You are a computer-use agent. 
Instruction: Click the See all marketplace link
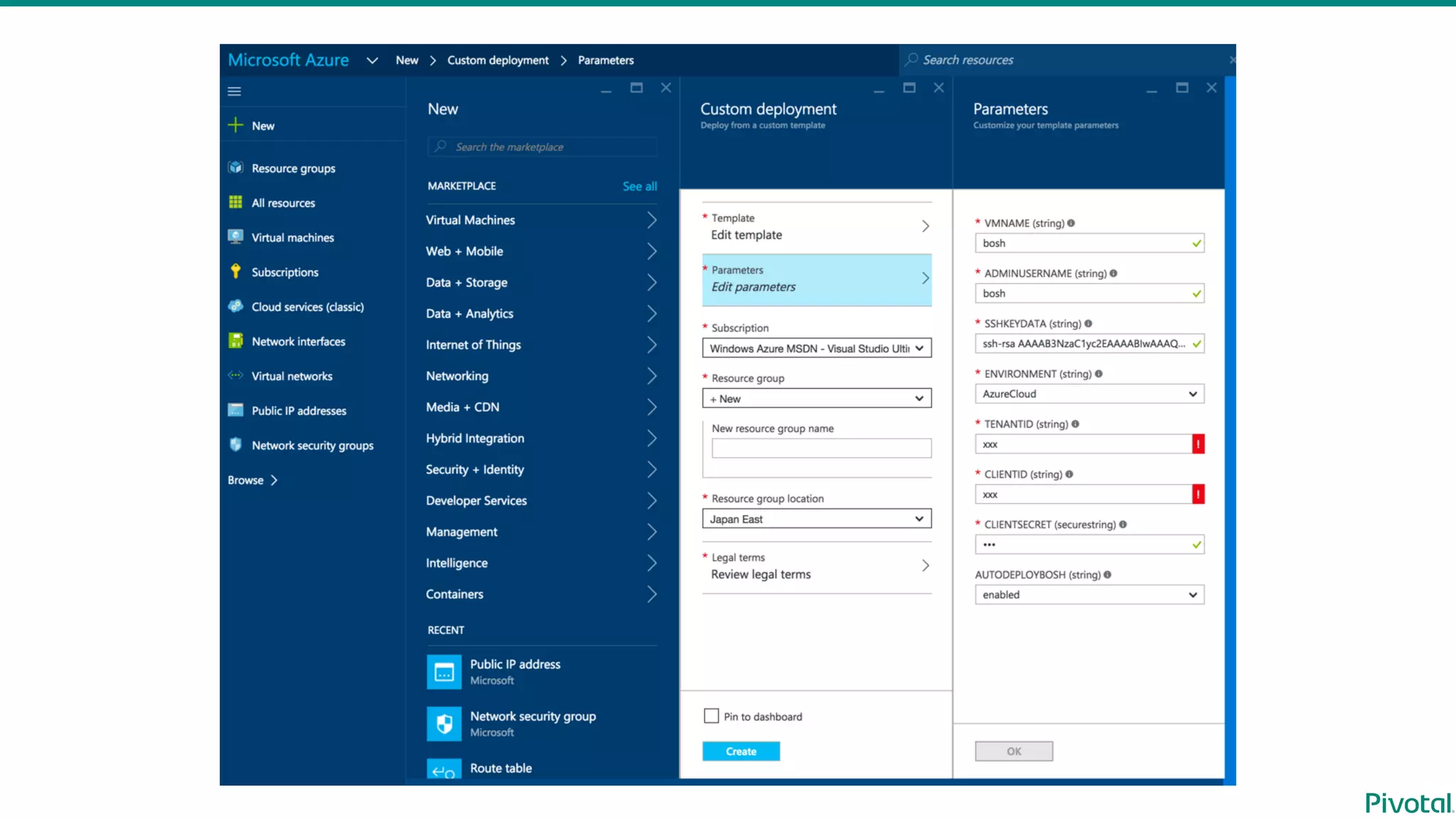tap(639, 186)
